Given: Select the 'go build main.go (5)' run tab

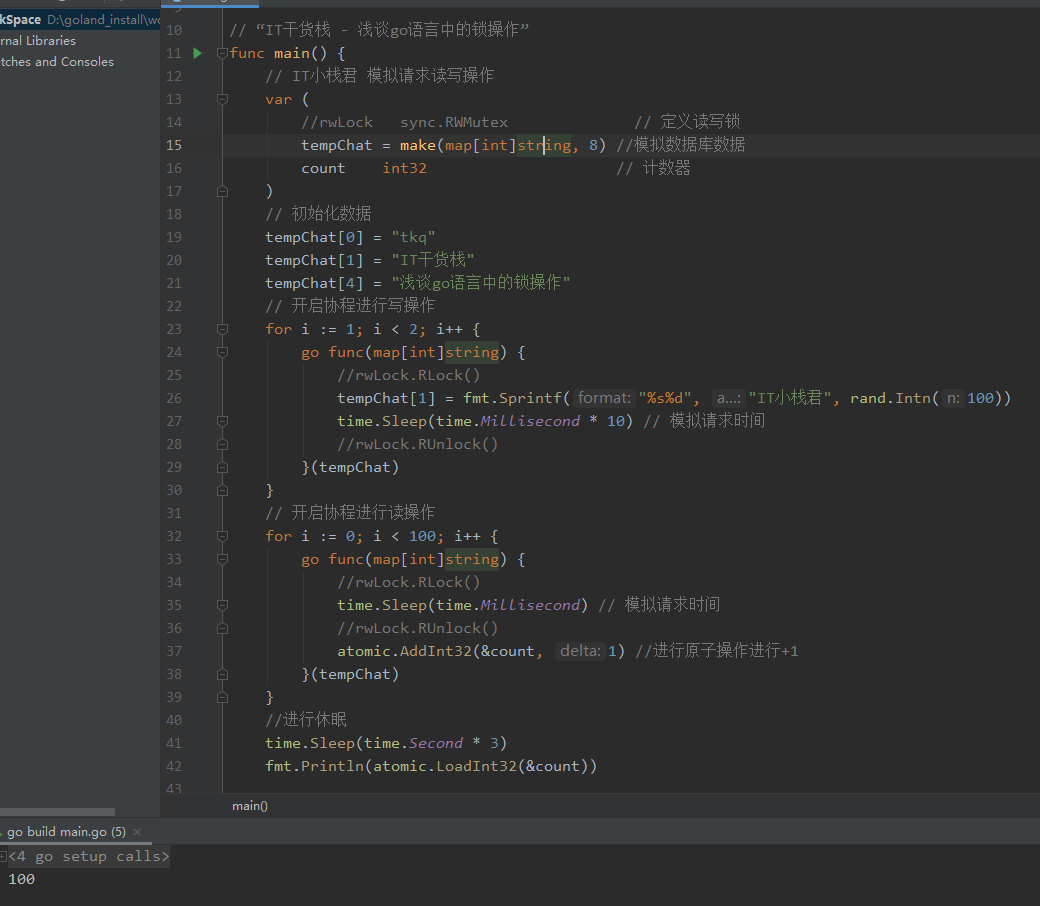Looking at the screenshot, I should 66,832.
